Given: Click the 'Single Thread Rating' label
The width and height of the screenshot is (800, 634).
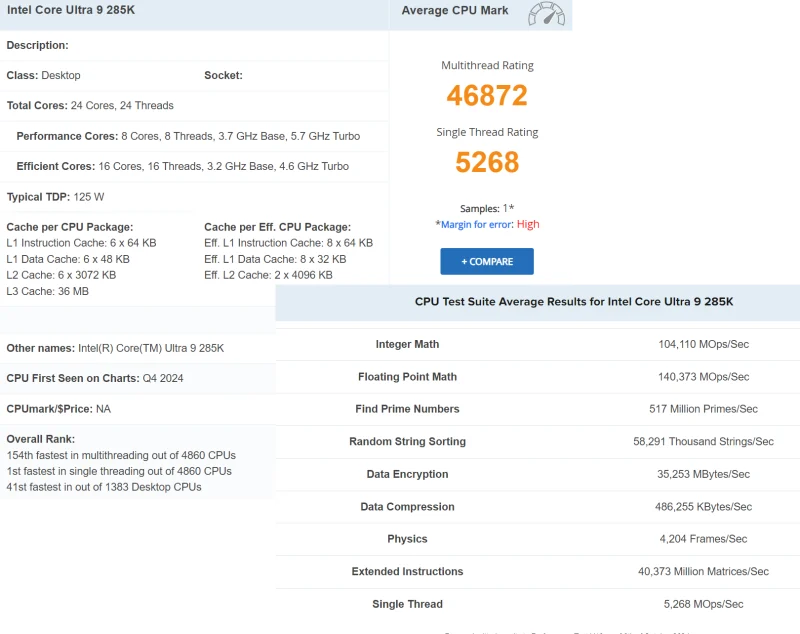Looking at the screenshot, I should 487,132.
